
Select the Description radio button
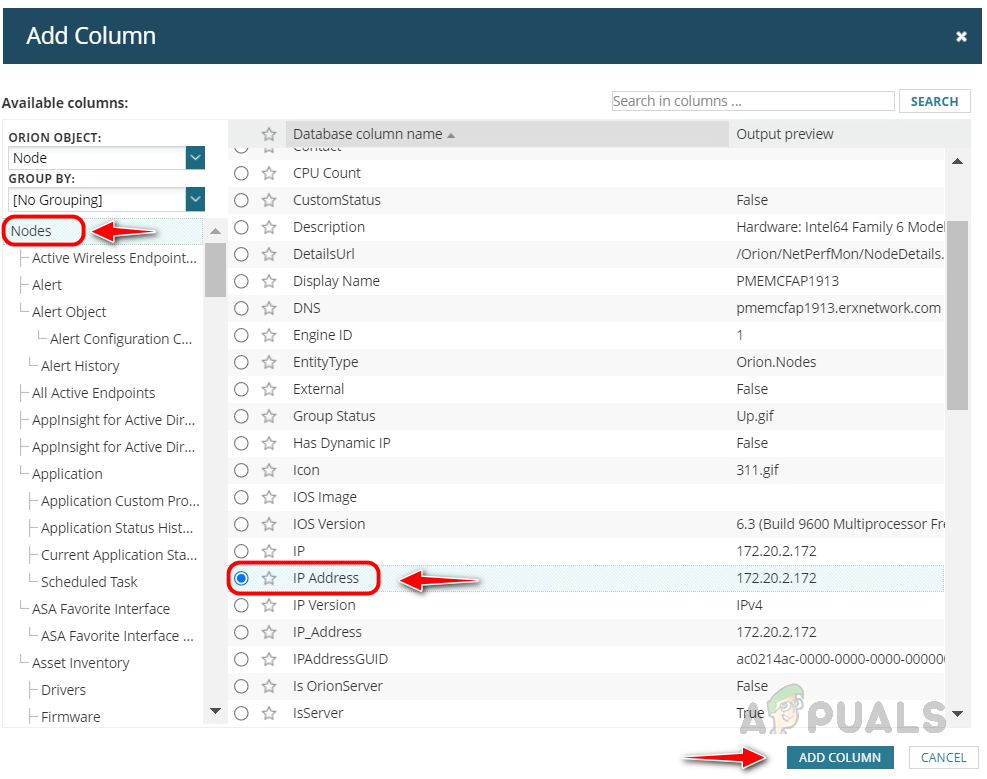click(x=241, y=227)
